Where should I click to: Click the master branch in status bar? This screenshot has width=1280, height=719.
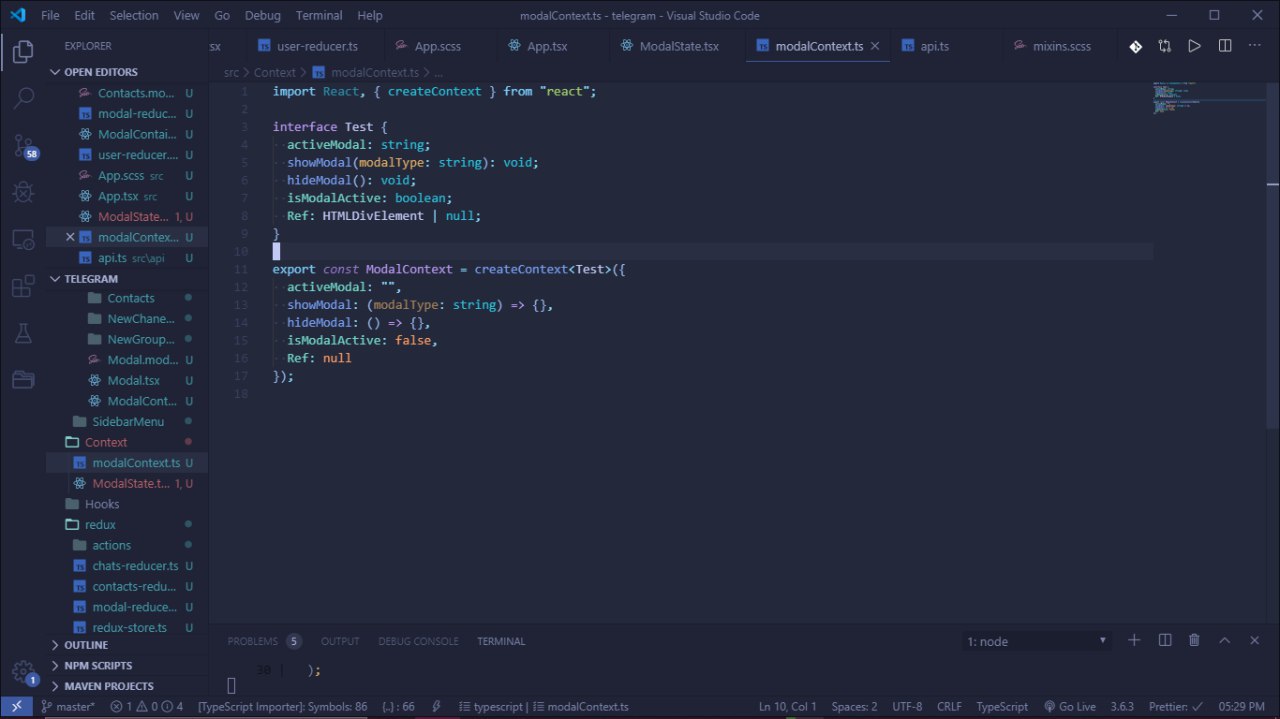point(68,707)
